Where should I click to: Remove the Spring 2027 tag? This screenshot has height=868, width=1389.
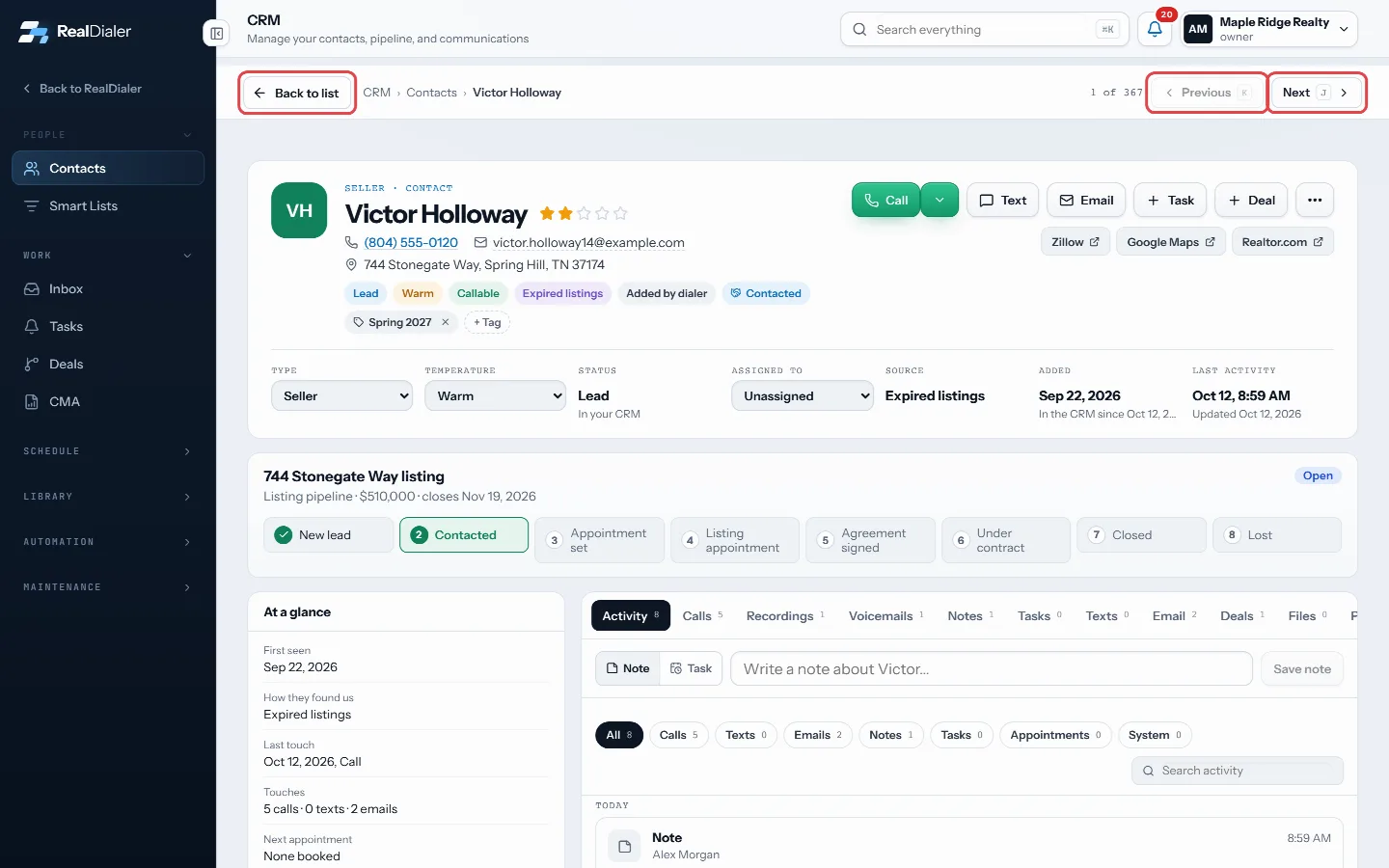click(446, 322)
